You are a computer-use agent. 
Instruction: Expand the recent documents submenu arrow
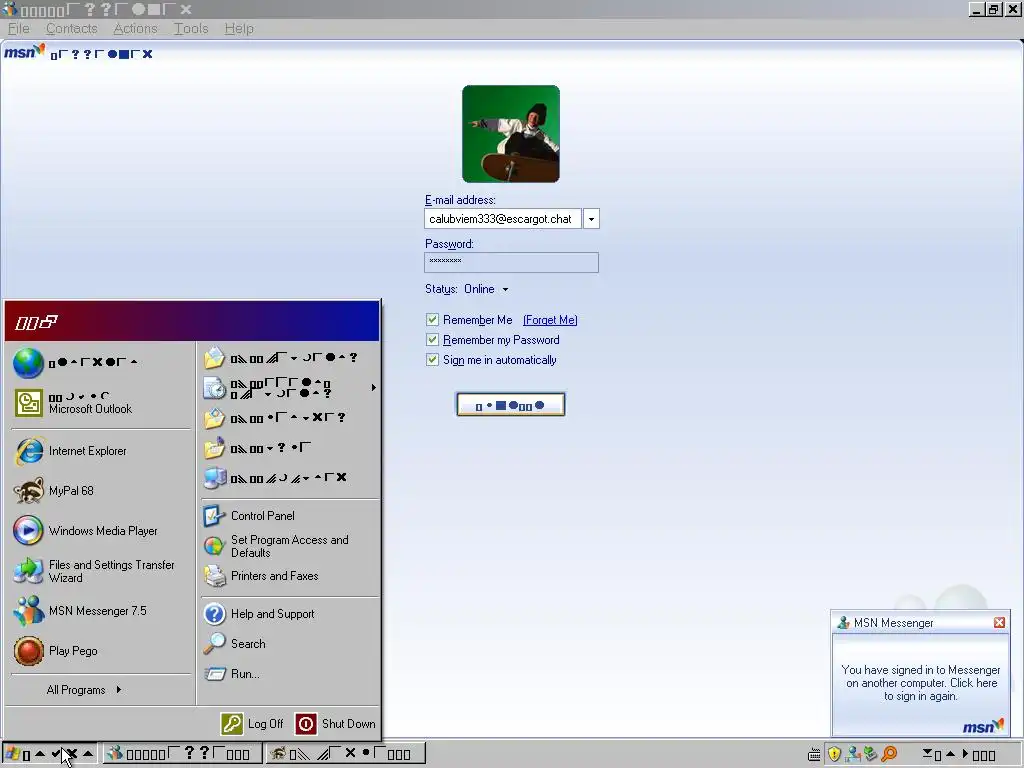[374, 388]
